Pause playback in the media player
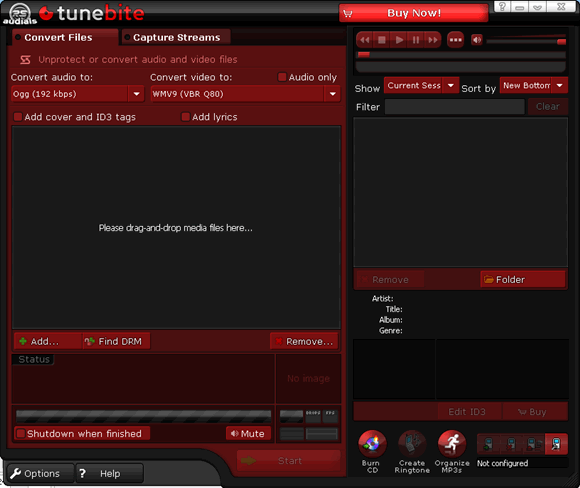 pyautogui.click(x=416, y=40)
